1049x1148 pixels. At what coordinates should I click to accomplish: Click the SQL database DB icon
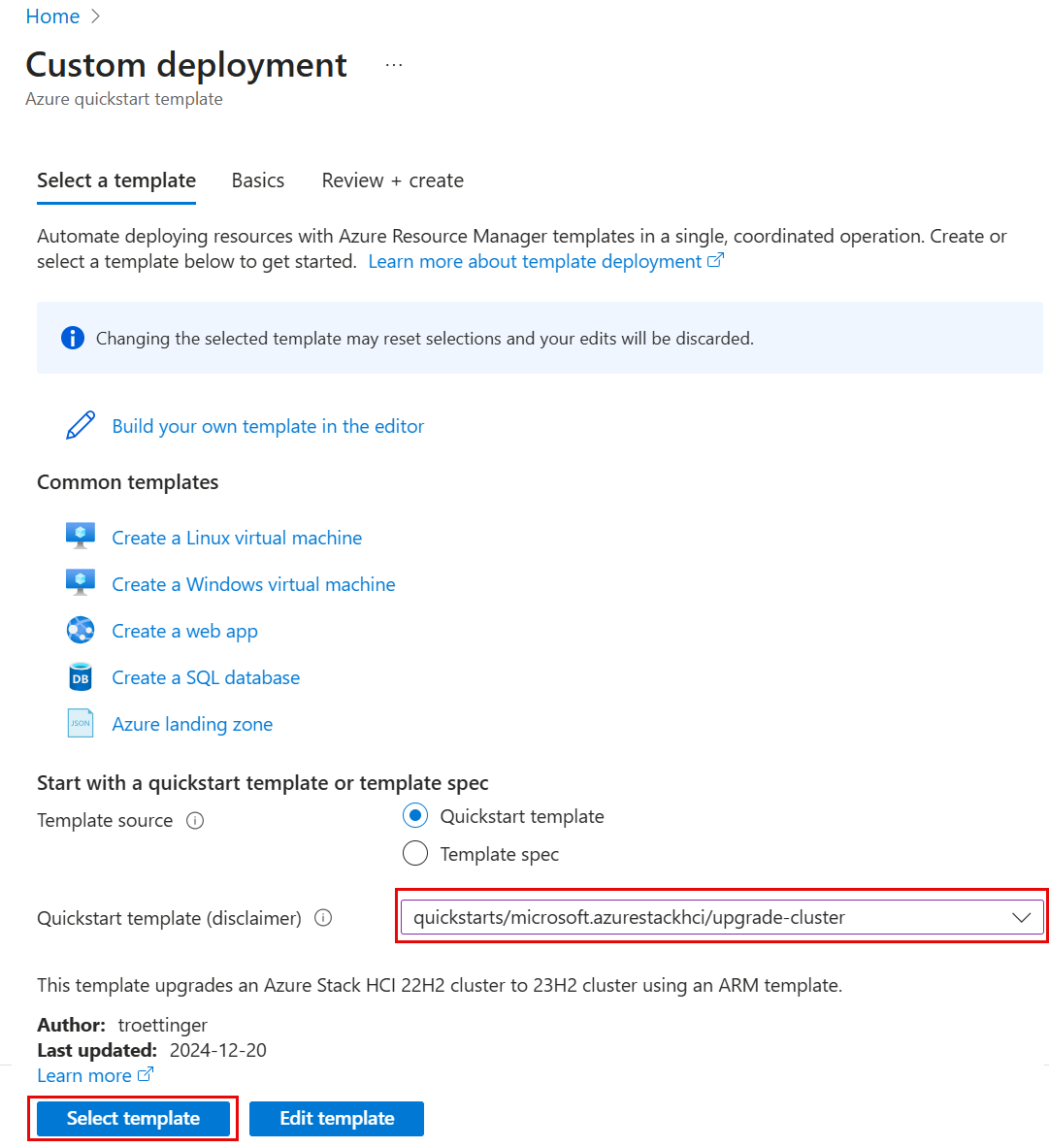coord(81,677)
